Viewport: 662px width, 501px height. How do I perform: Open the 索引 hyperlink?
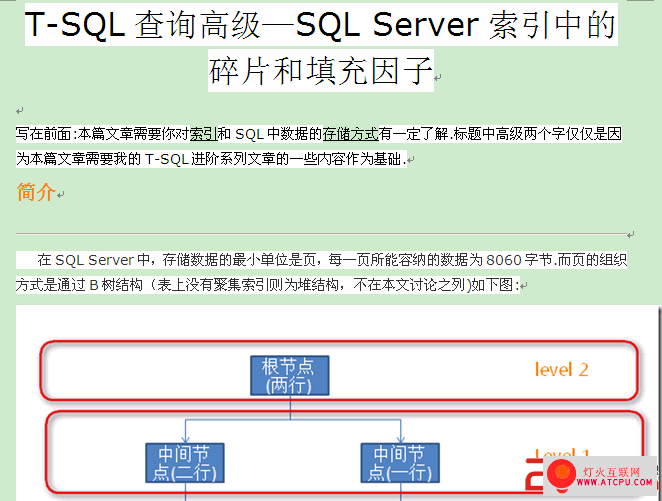[203, 134]
